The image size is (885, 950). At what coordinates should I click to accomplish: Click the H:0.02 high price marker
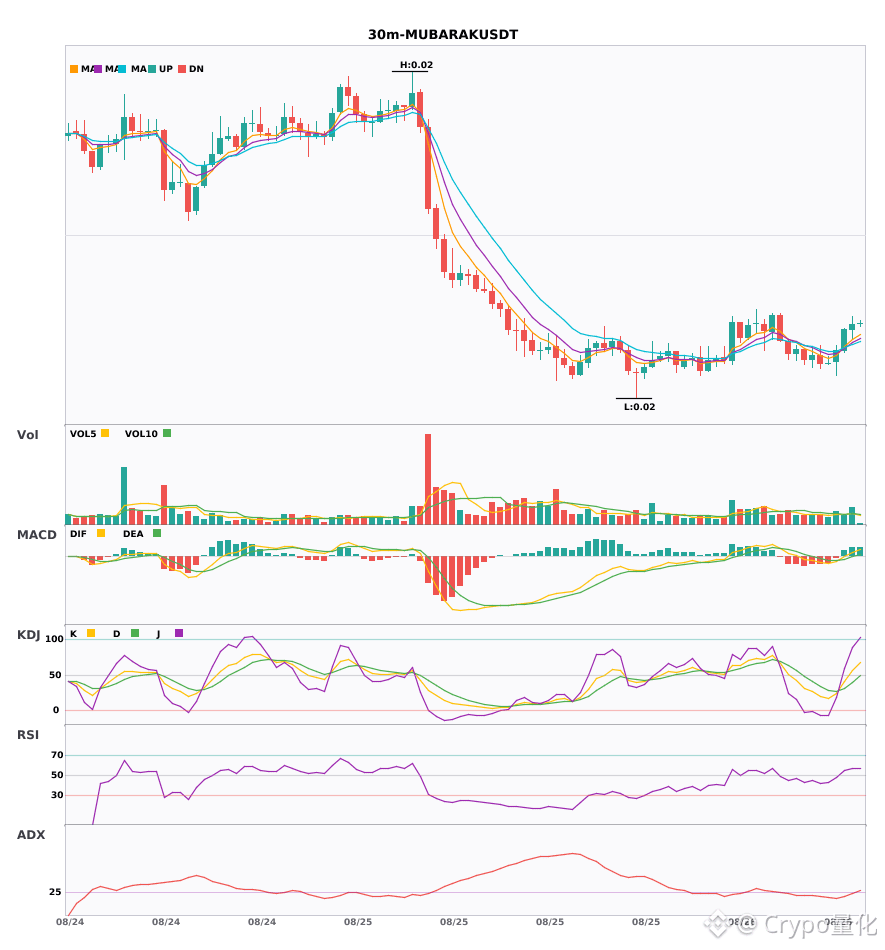(416, 65)
